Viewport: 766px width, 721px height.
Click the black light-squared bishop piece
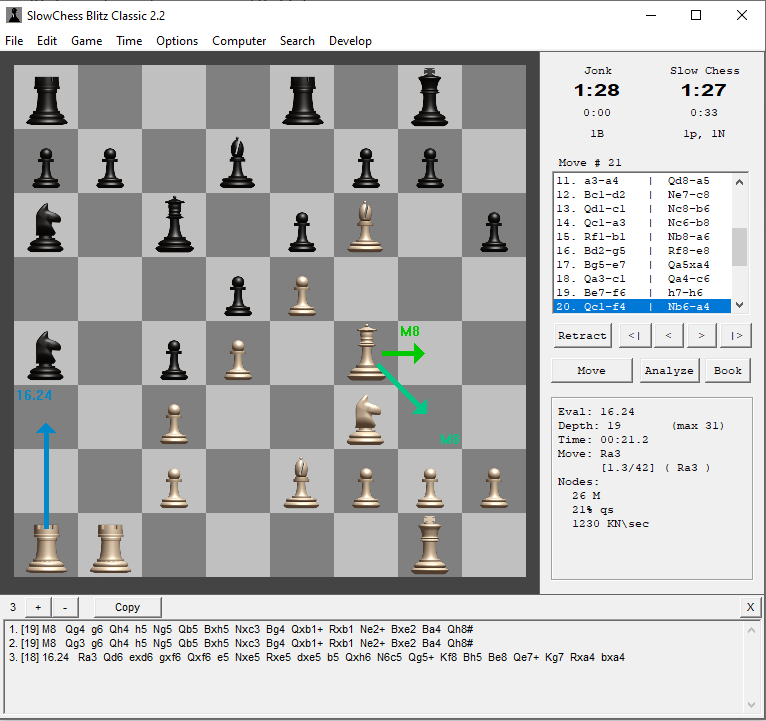tap(238, 161)
